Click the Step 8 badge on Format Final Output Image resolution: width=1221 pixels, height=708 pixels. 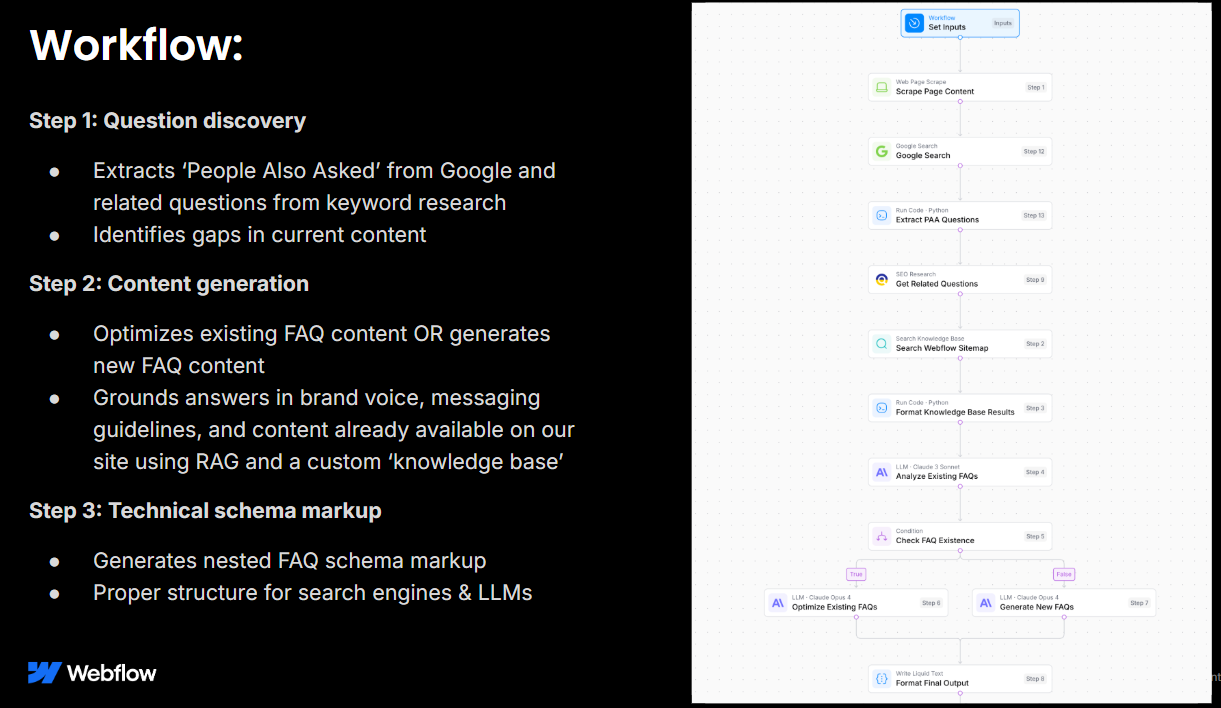tap(1035, 679)
